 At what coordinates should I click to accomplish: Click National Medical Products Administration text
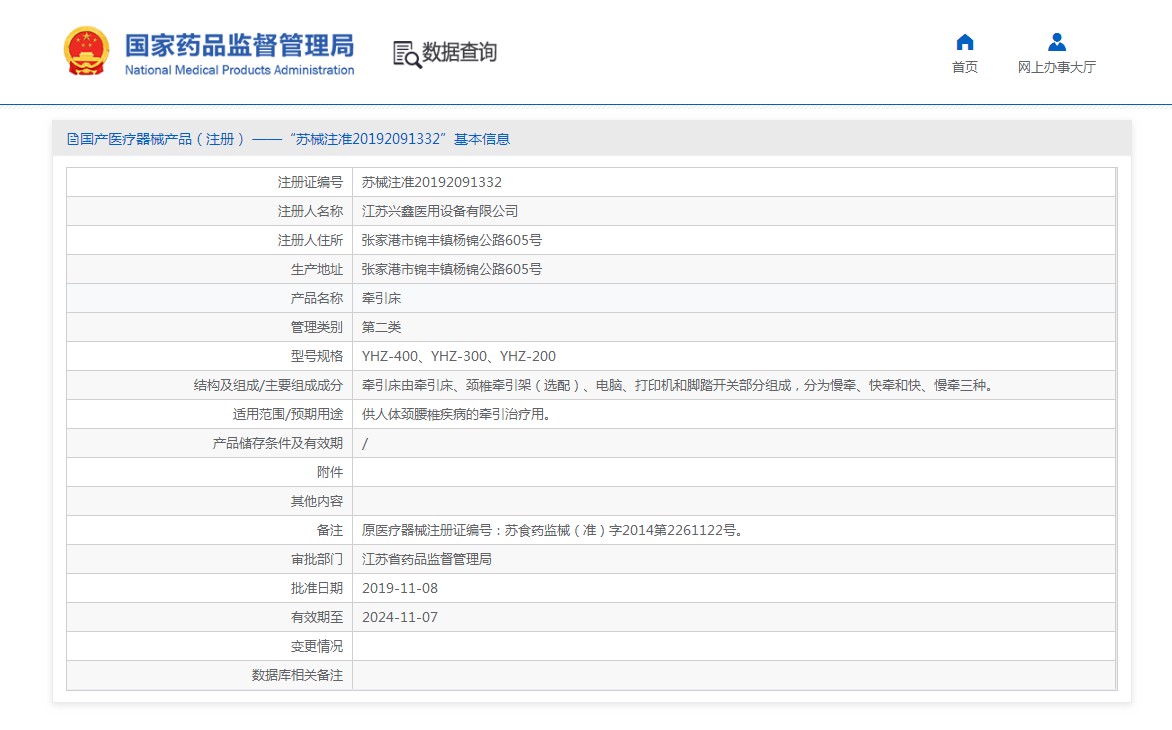pos(239,70)
